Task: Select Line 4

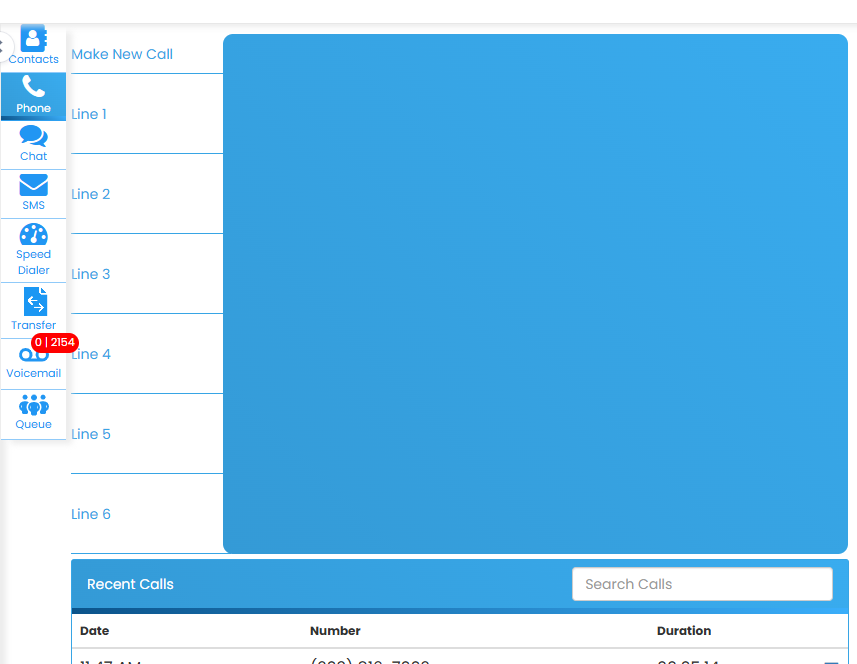Action: click(91, 354)
